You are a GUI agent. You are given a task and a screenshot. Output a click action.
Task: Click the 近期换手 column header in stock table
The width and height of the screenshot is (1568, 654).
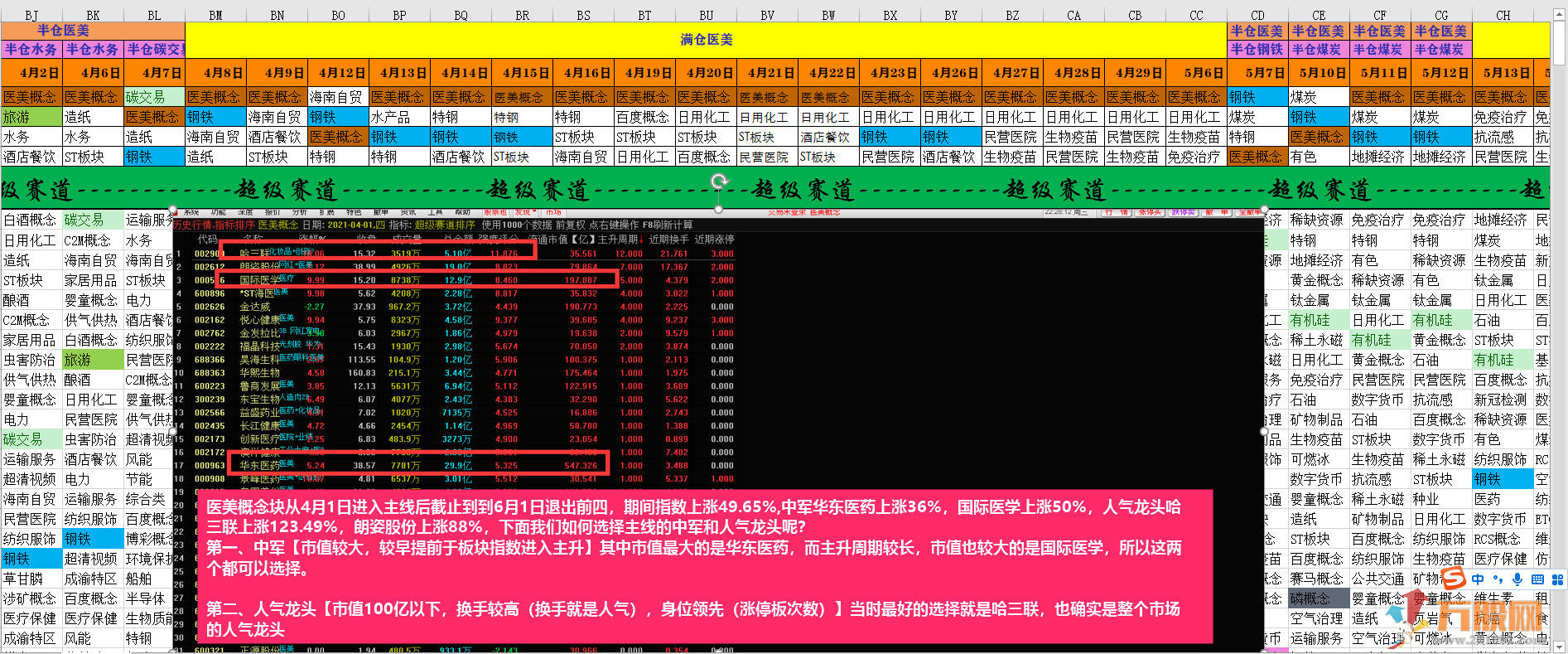click(669, 239)
